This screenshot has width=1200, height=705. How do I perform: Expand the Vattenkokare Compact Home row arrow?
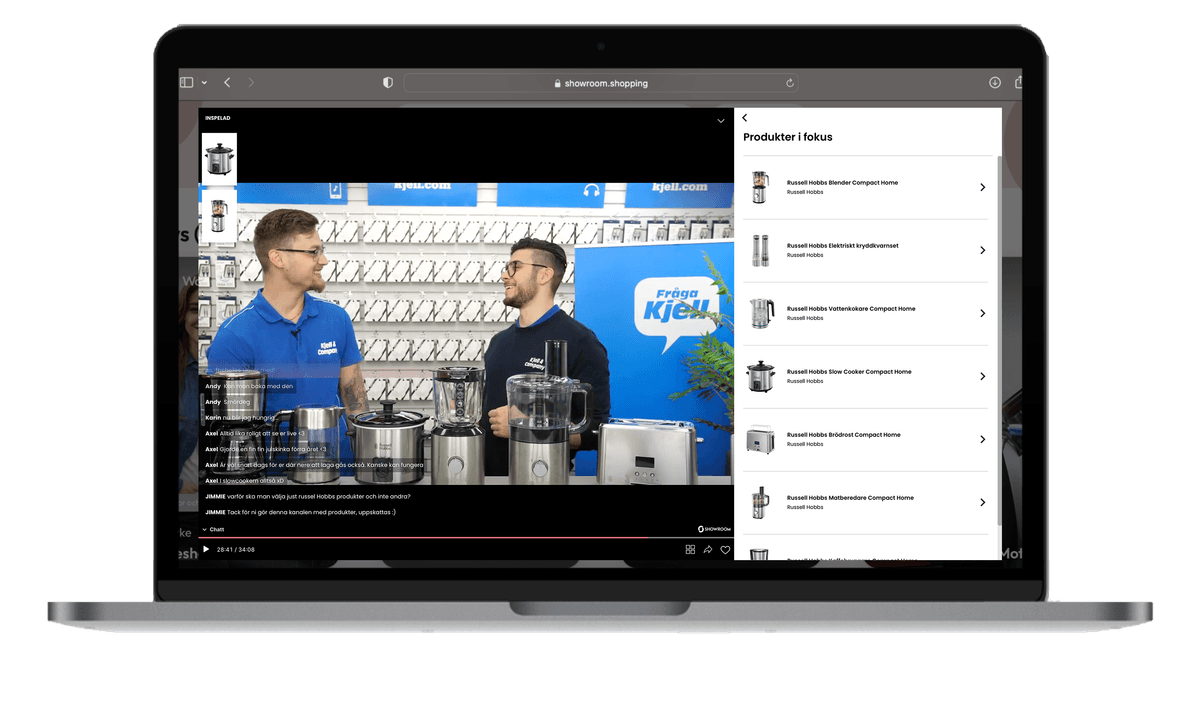tap(983, 313)
